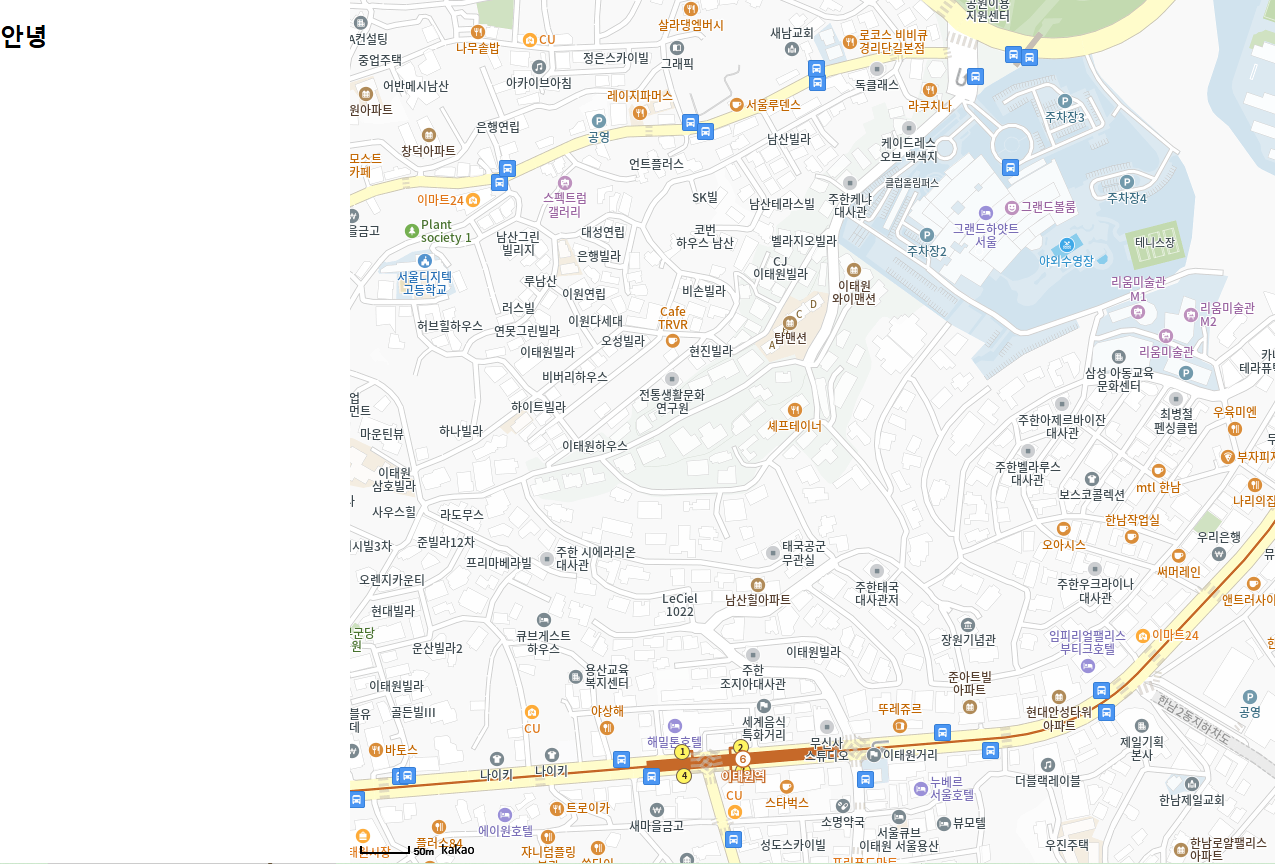Open the 새남교회 church icon
This screenshot has width=1275, height=864.
[x=792, y=48]
